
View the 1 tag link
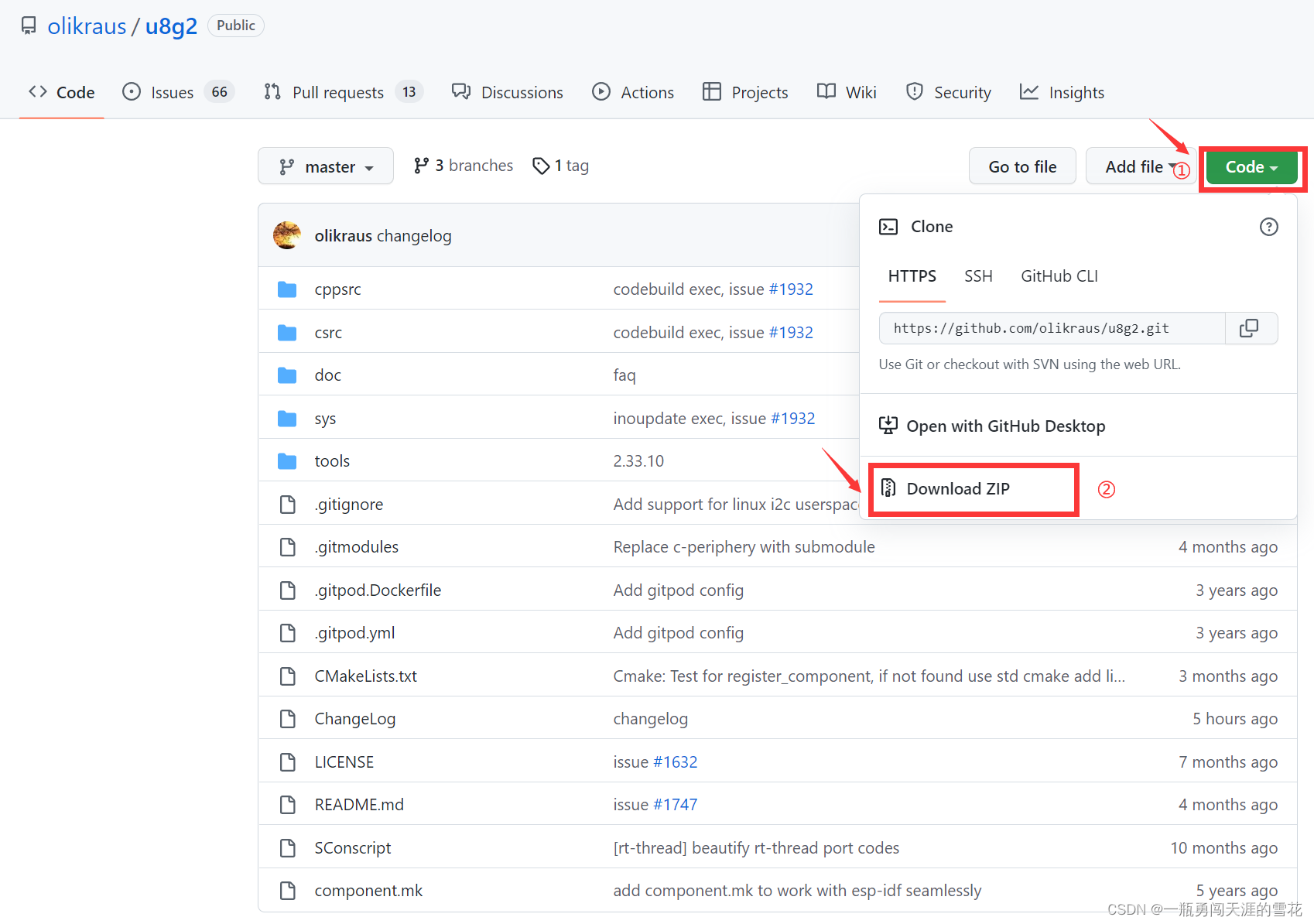tap(561, 166)
